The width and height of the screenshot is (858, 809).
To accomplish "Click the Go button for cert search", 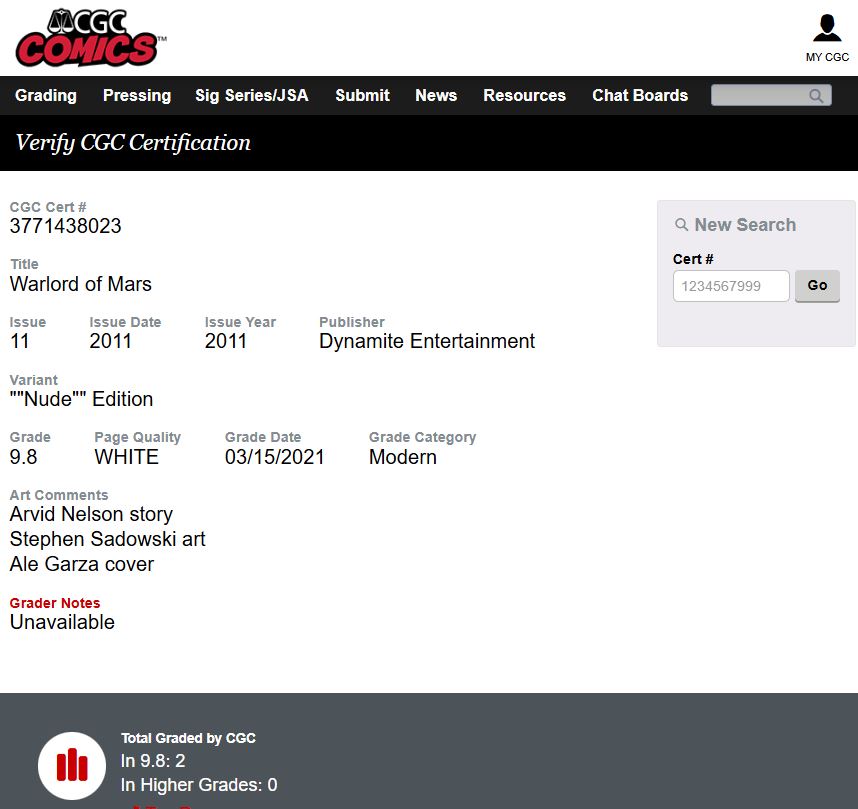I will coord(817,285).
